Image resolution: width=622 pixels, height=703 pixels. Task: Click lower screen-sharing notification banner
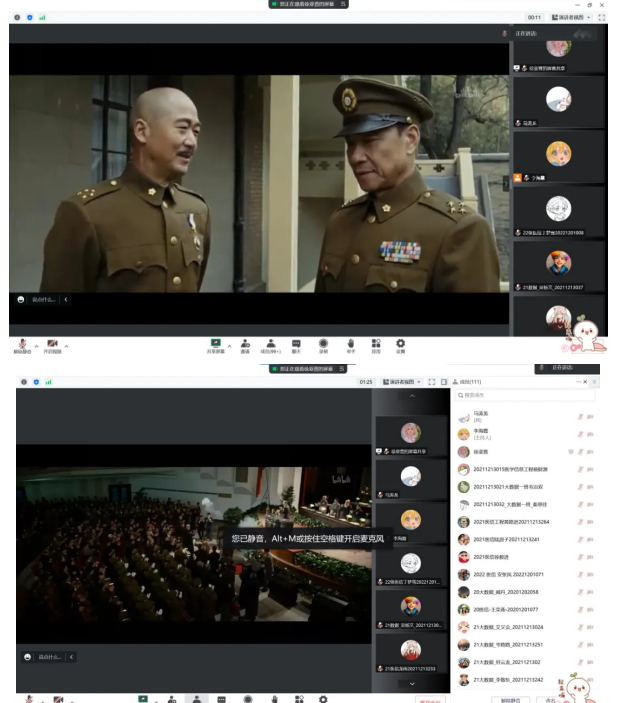(x=308, y=369)
